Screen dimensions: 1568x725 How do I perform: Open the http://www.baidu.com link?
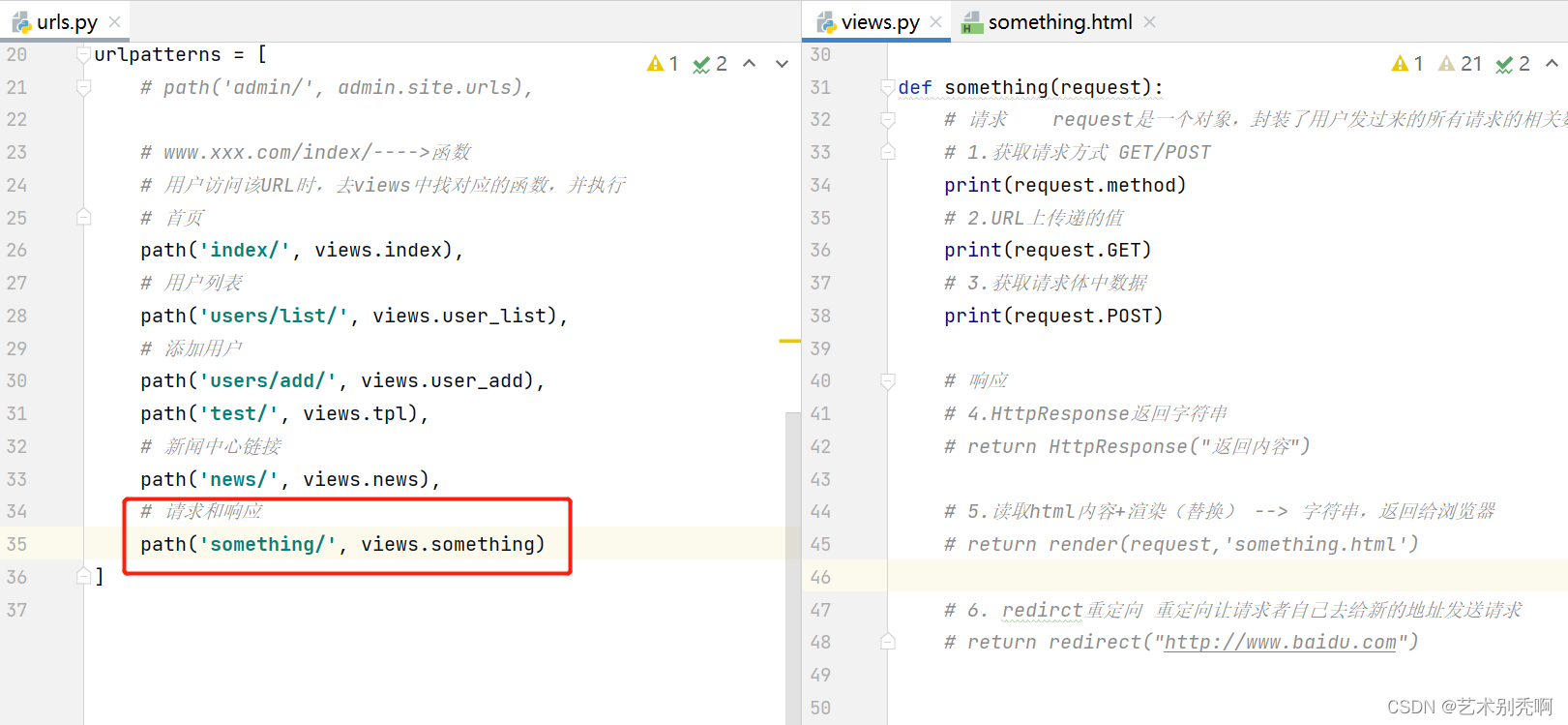pos(1280,642)
